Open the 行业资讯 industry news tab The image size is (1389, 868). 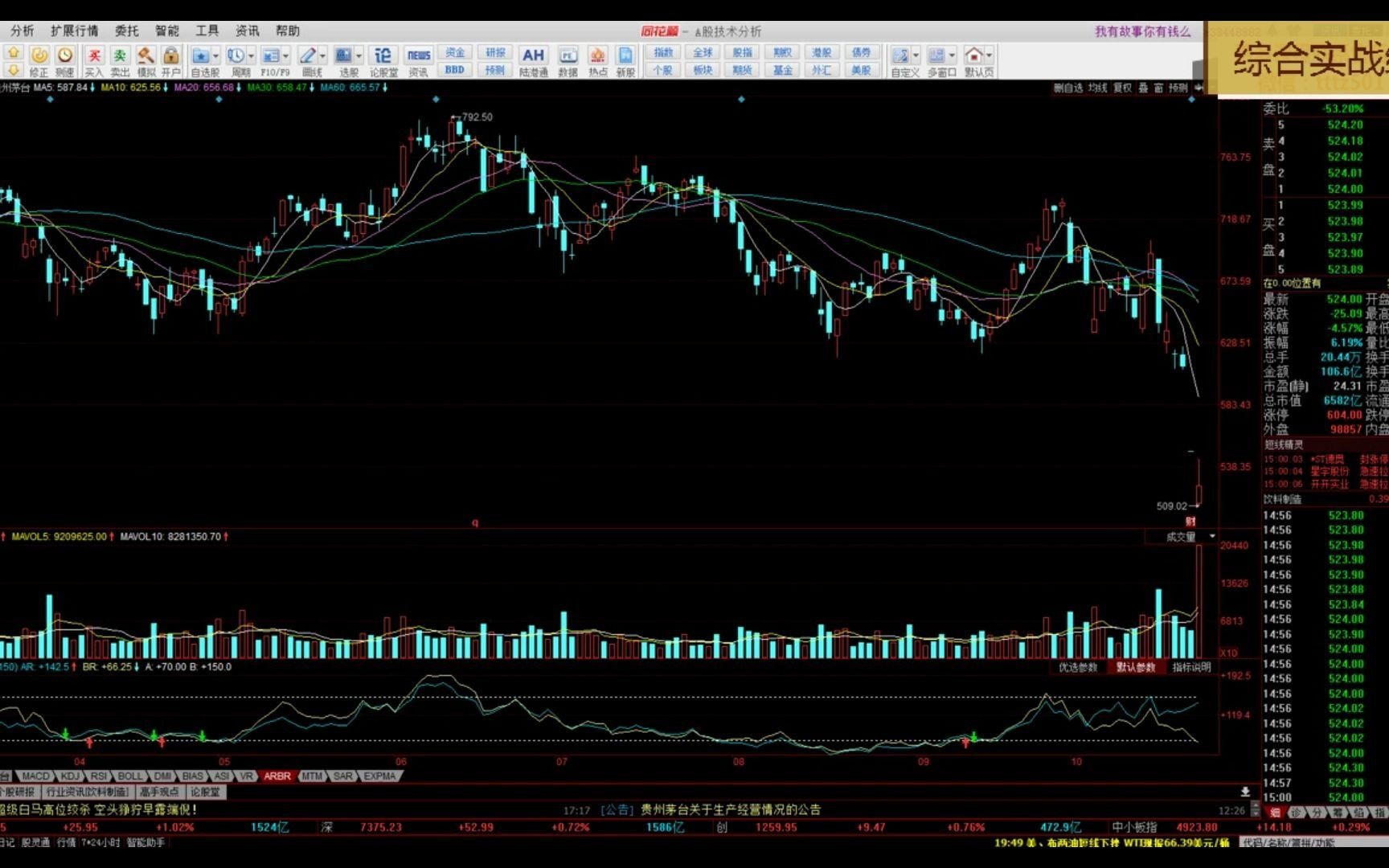coord(88,792)
